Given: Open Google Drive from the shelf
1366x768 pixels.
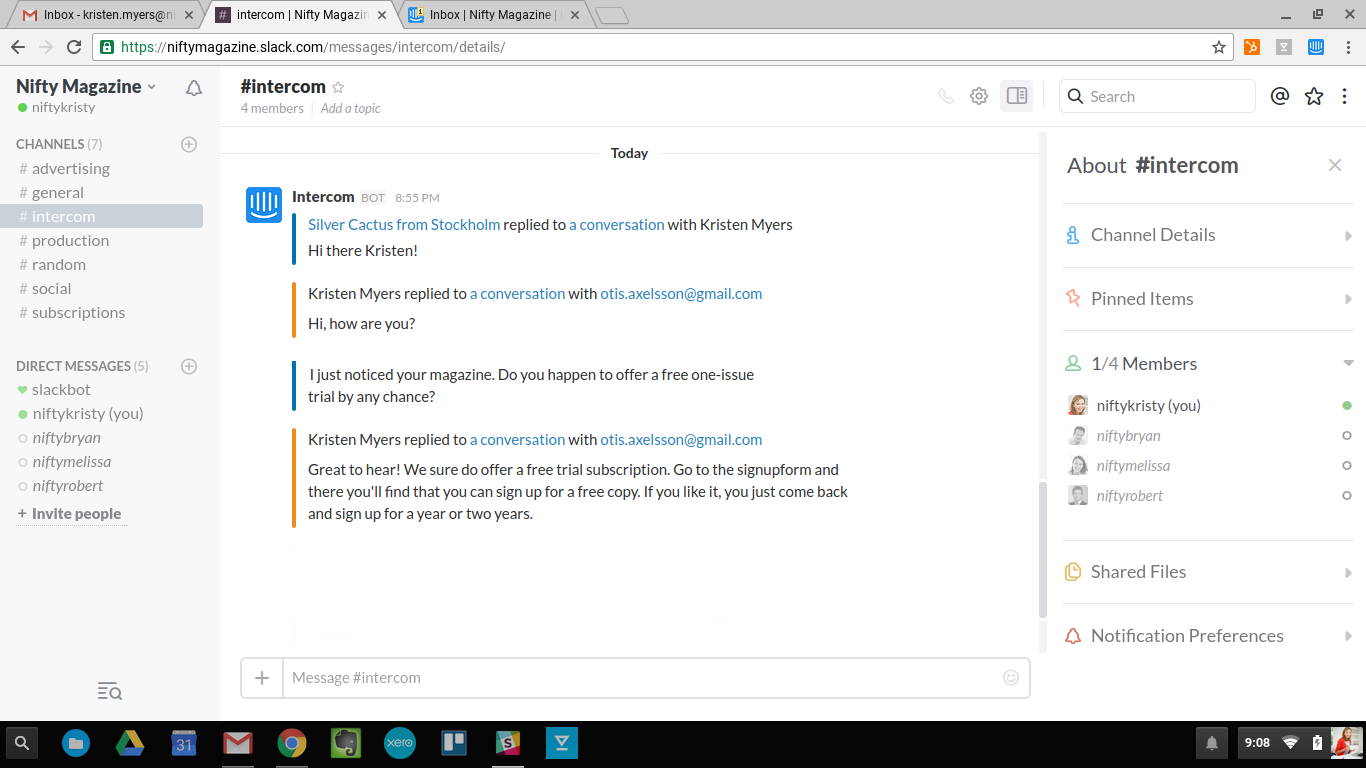Looking at the screenshot, I should pyautogui.click(x=129, y=743).
